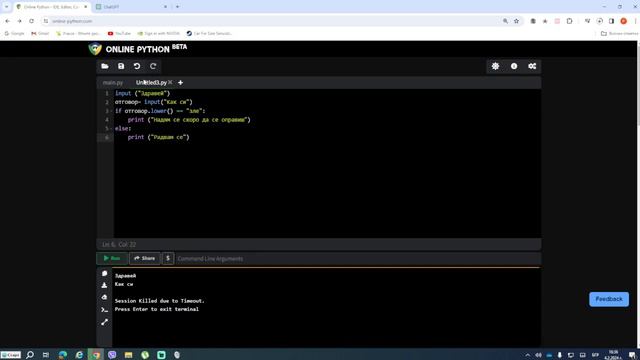The height and width of the screenshot is (360, 640).
Task: Expand terminal with the diagonal arrows icon
Action: click(x=104, y=322)
